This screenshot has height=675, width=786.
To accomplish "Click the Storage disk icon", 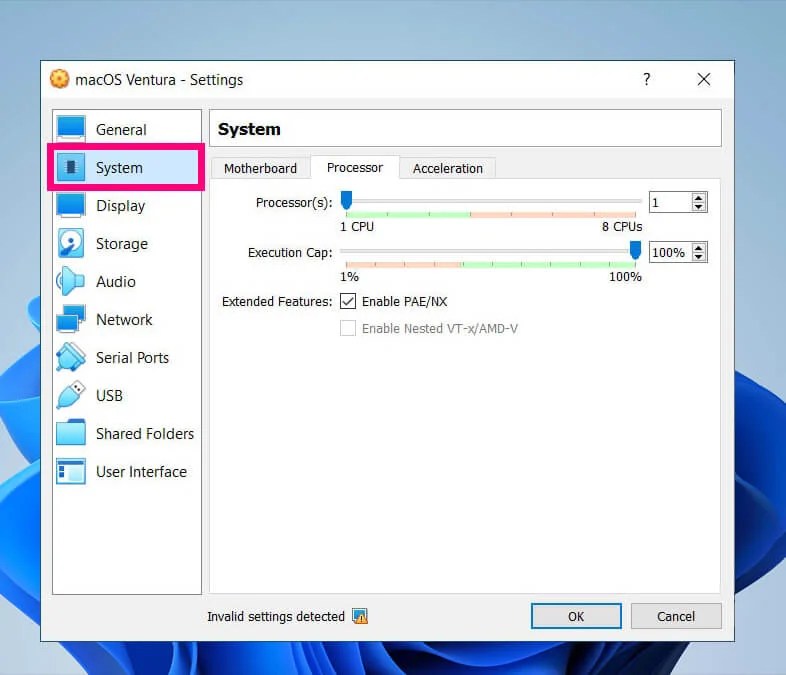I will (71, 244).
